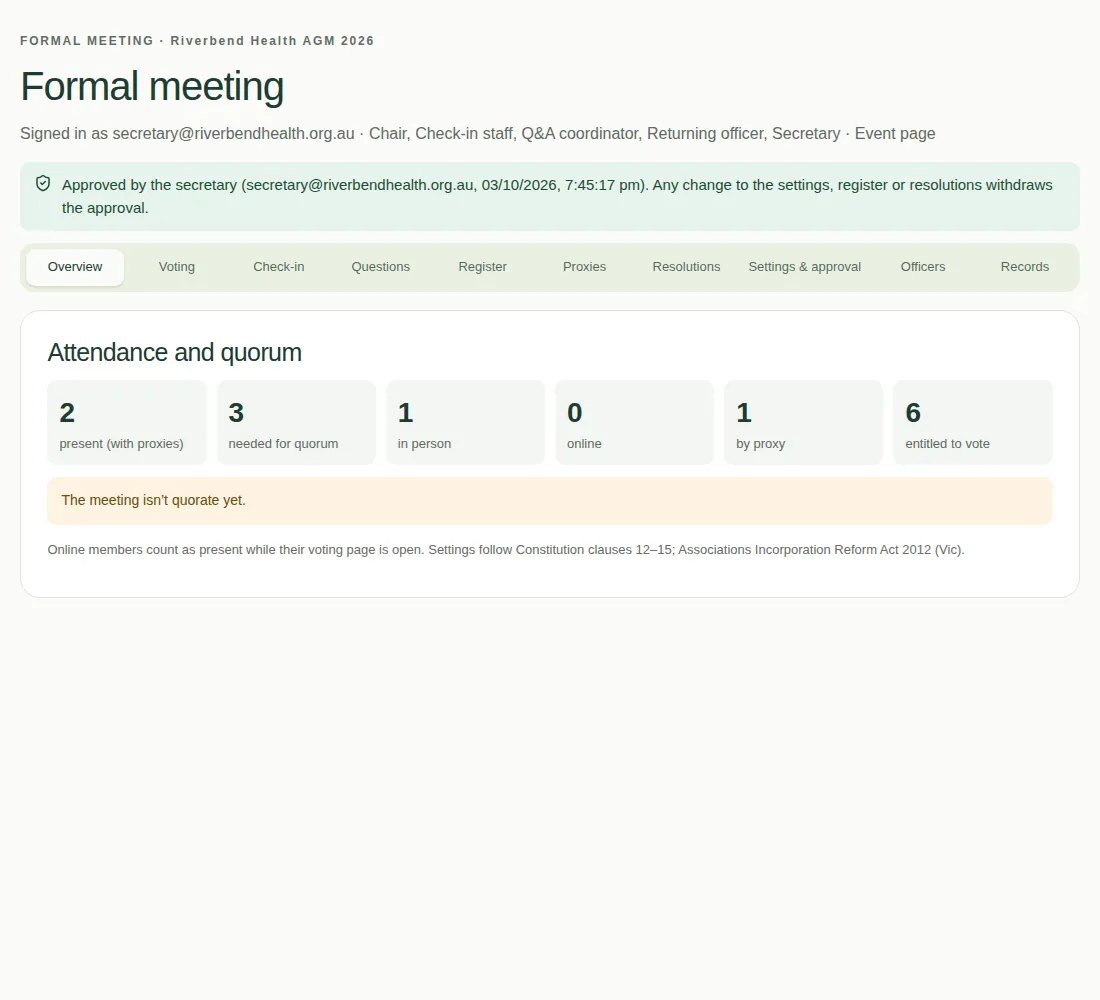Screen dimensions: 1100x1000
Task: Click the 'entitled to vote' count card
Action: (973, 422)
